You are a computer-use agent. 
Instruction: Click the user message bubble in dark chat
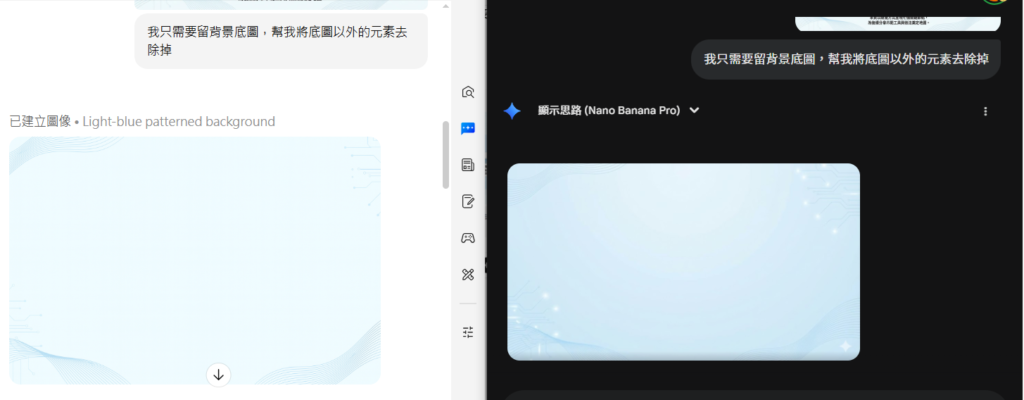click(x=845, y=59)
